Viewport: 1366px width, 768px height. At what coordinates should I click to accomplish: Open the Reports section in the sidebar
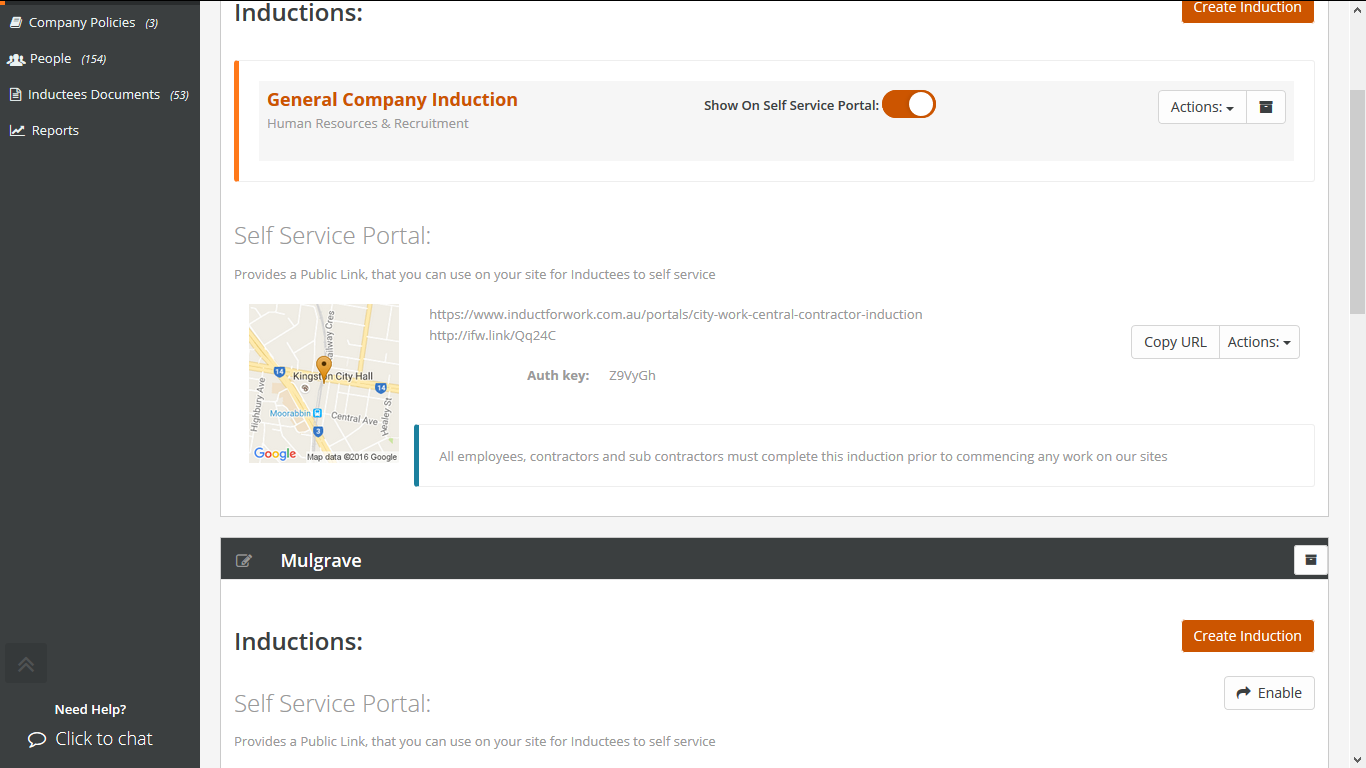(x=54, y=130)
